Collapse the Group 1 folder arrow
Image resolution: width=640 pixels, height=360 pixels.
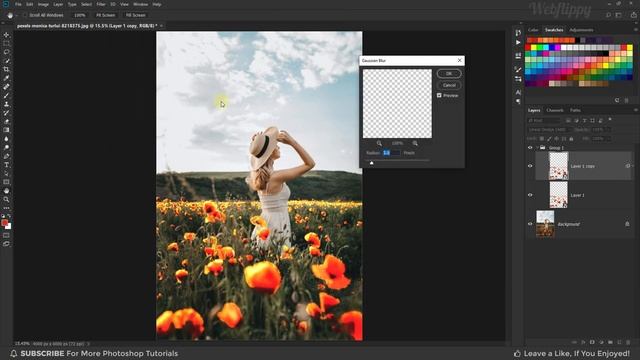point(537,148)
